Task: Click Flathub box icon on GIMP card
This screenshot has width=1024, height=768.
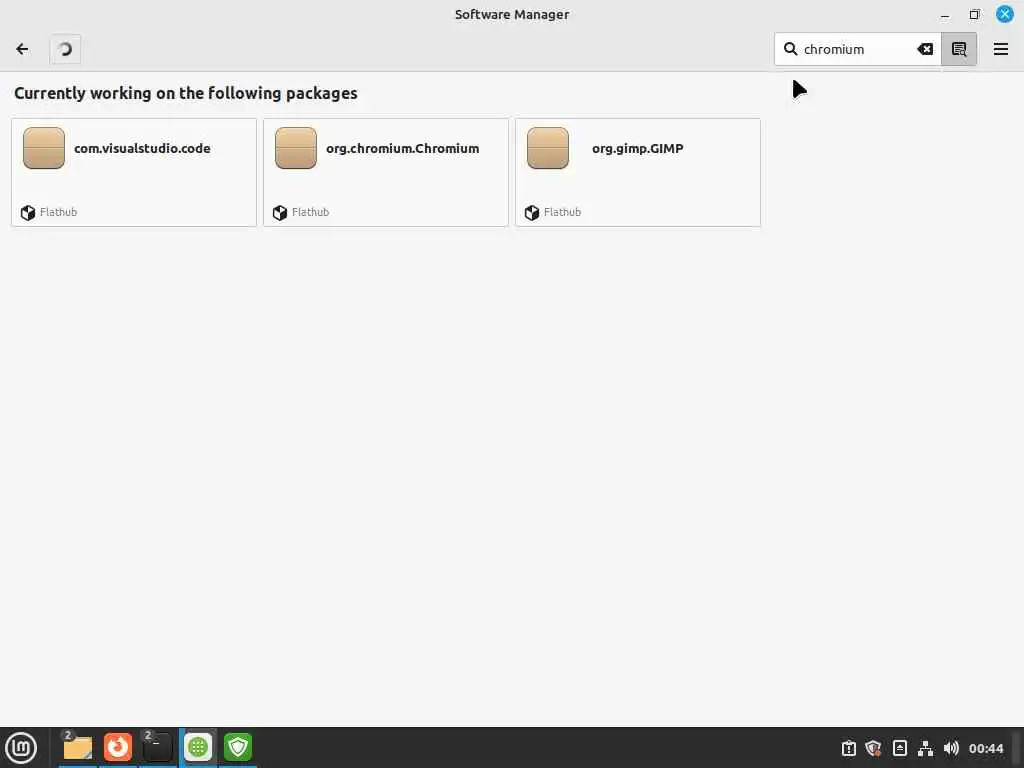Action: pos(532,213)
